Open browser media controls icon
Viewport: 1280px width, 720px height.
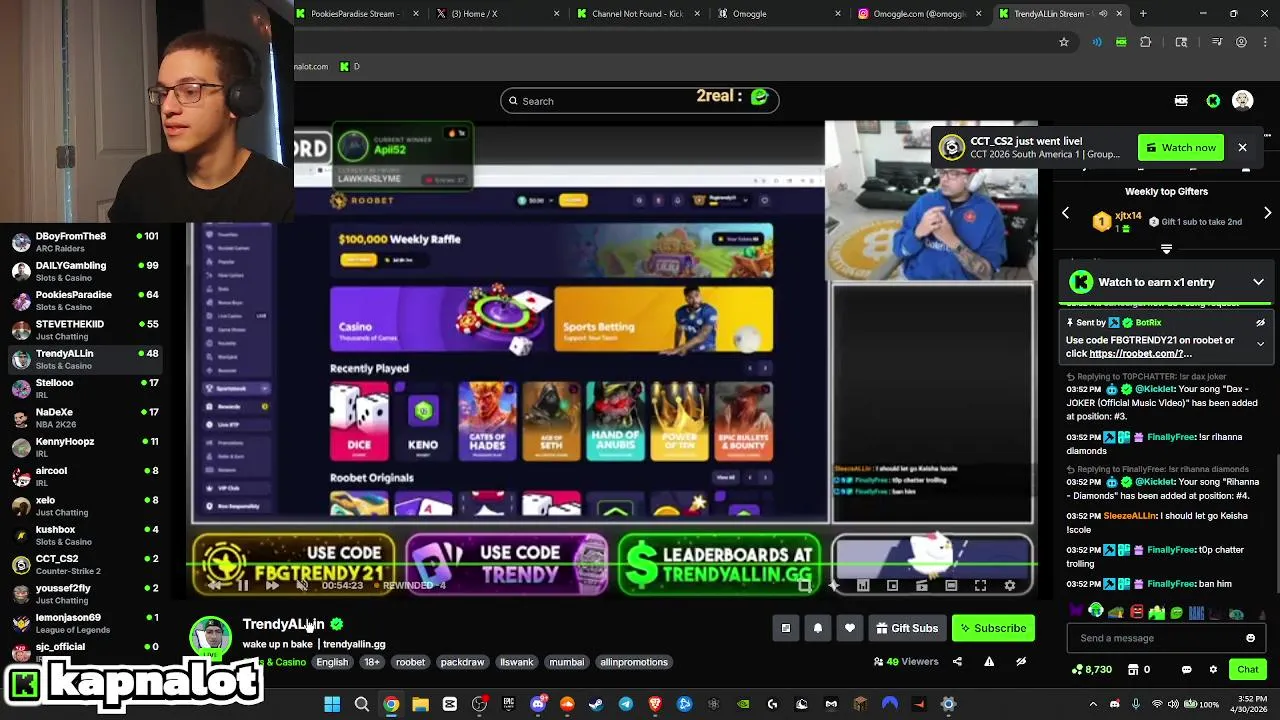[1217, 42]
